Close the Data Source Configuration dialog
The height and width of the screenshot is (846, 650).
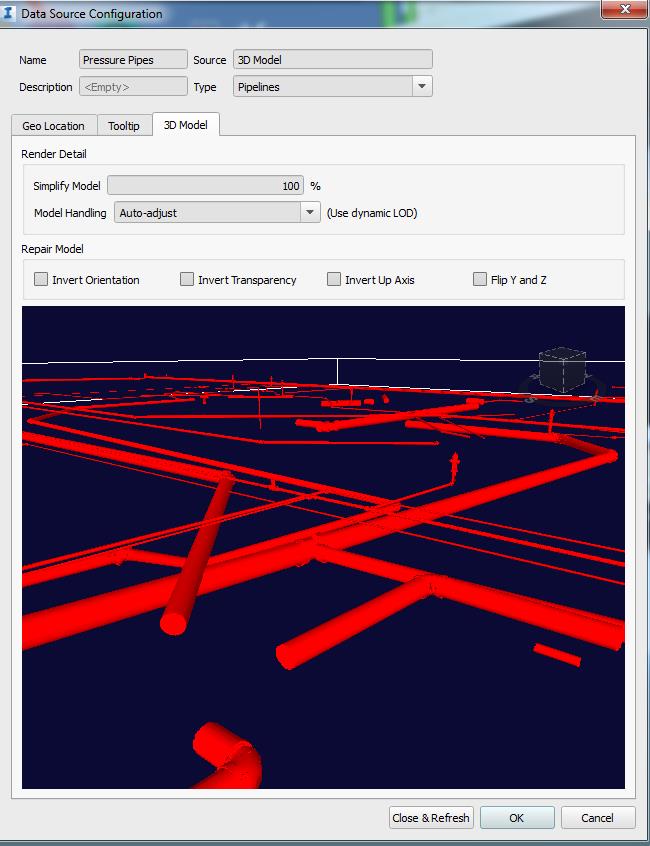[625, 9]
